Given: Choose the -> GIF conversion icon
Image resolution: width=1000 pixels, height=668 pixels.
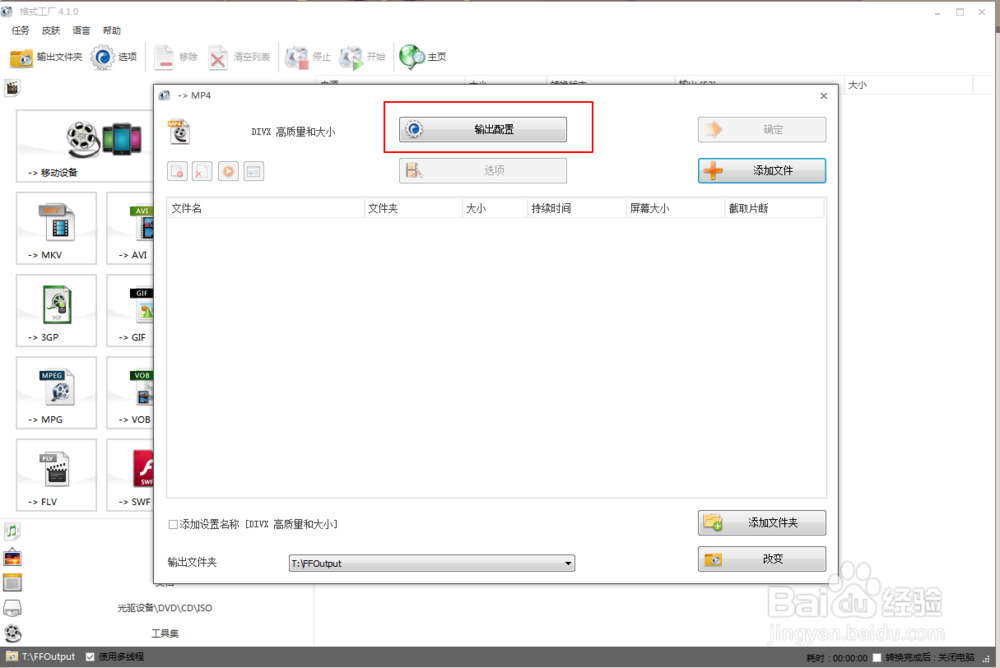Looking at the screenshot, I should [131, 311].
